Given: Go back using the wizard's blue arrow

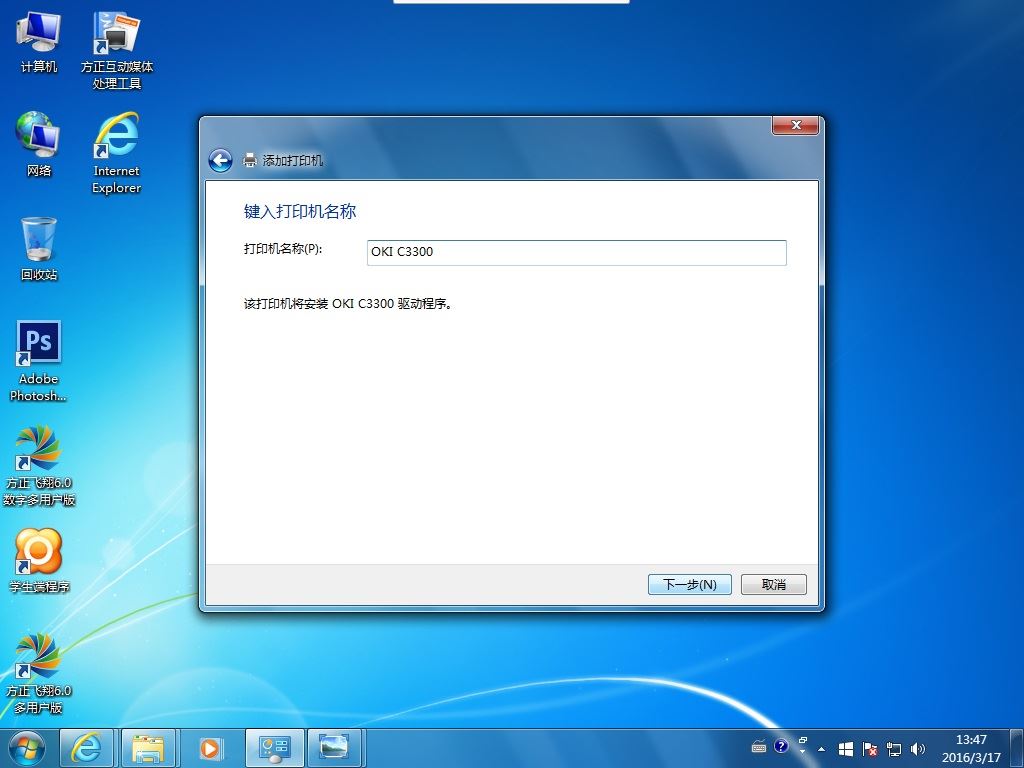Looking at the screenshot, I should 220,160.
